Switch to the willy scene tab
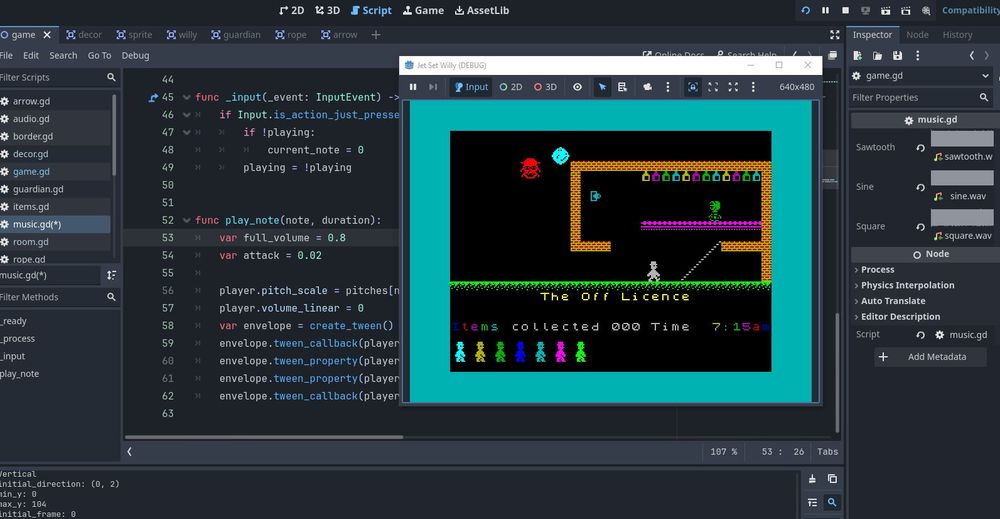Screen dimensions: 1000x519 click(182, 34)
